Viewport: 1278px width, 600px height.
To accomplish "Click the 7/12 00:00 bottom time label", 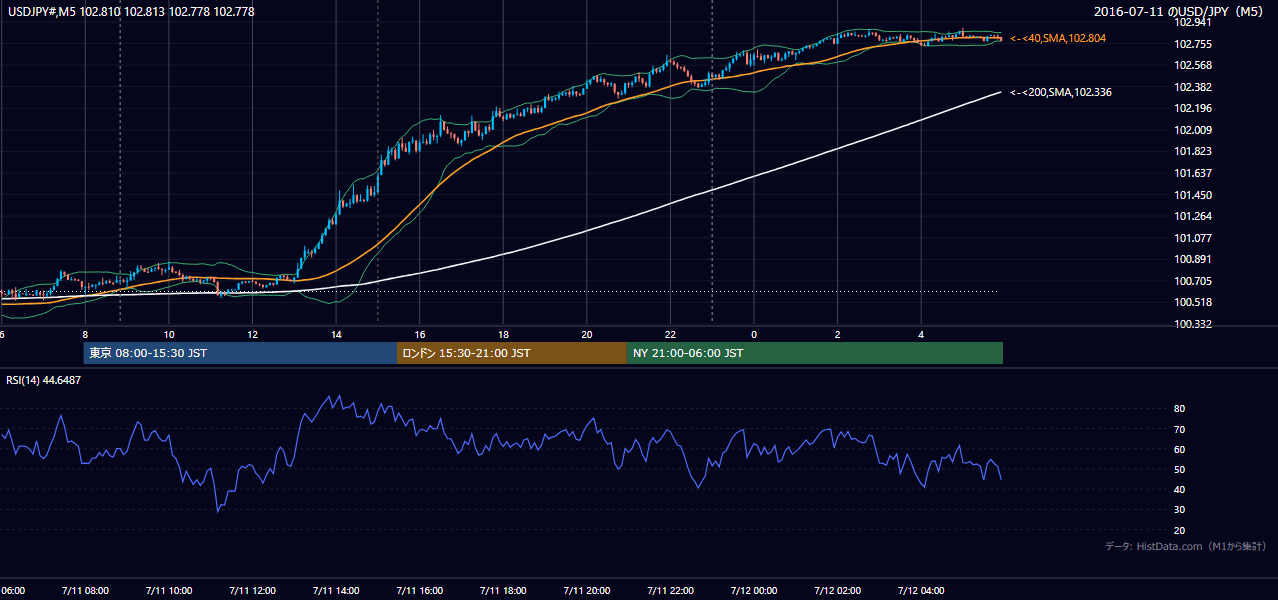I will pos(755,590).
